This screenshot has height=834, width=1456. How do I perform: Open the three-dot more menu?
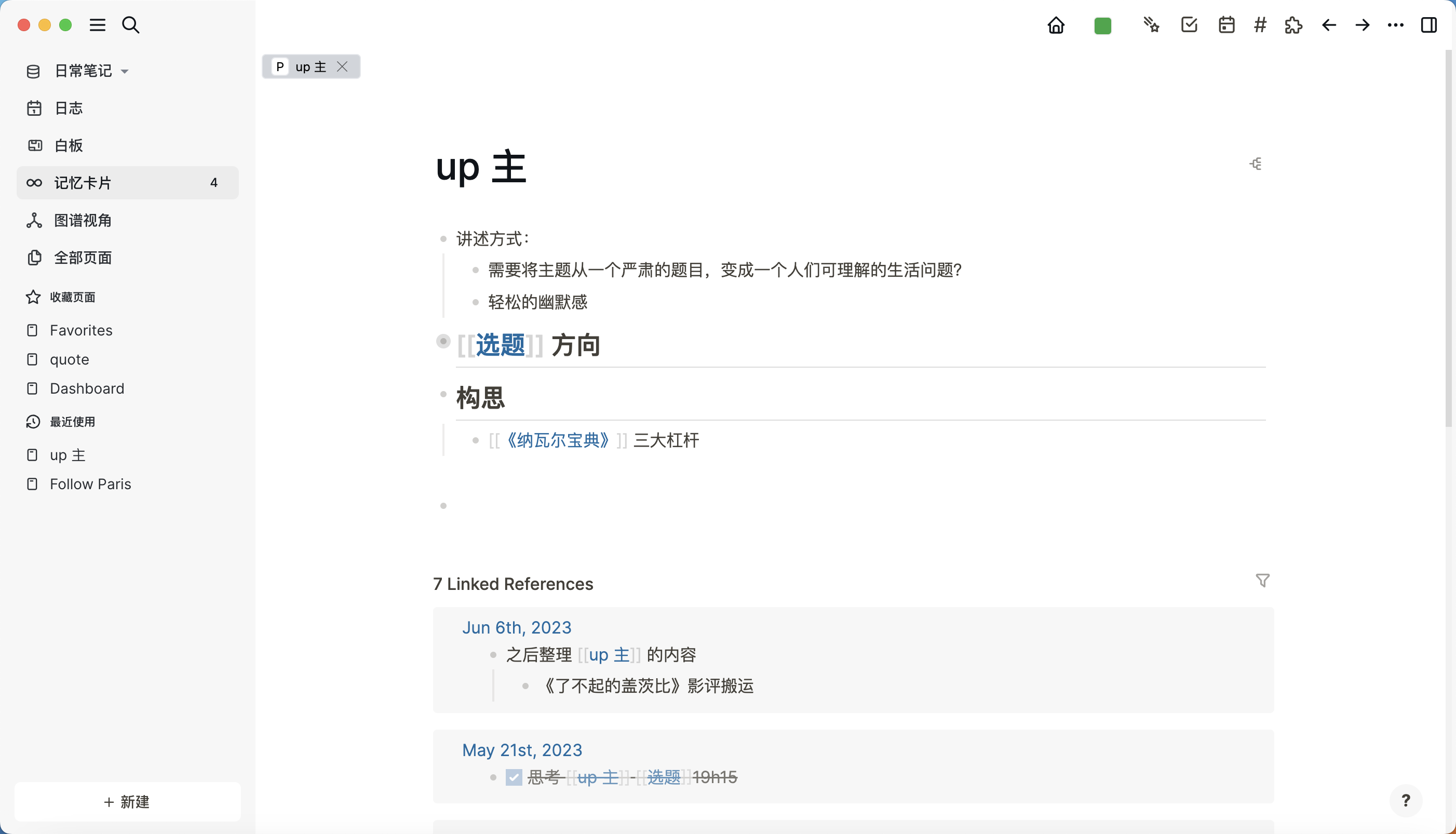pyautogui.click(x=1395, y=25)
